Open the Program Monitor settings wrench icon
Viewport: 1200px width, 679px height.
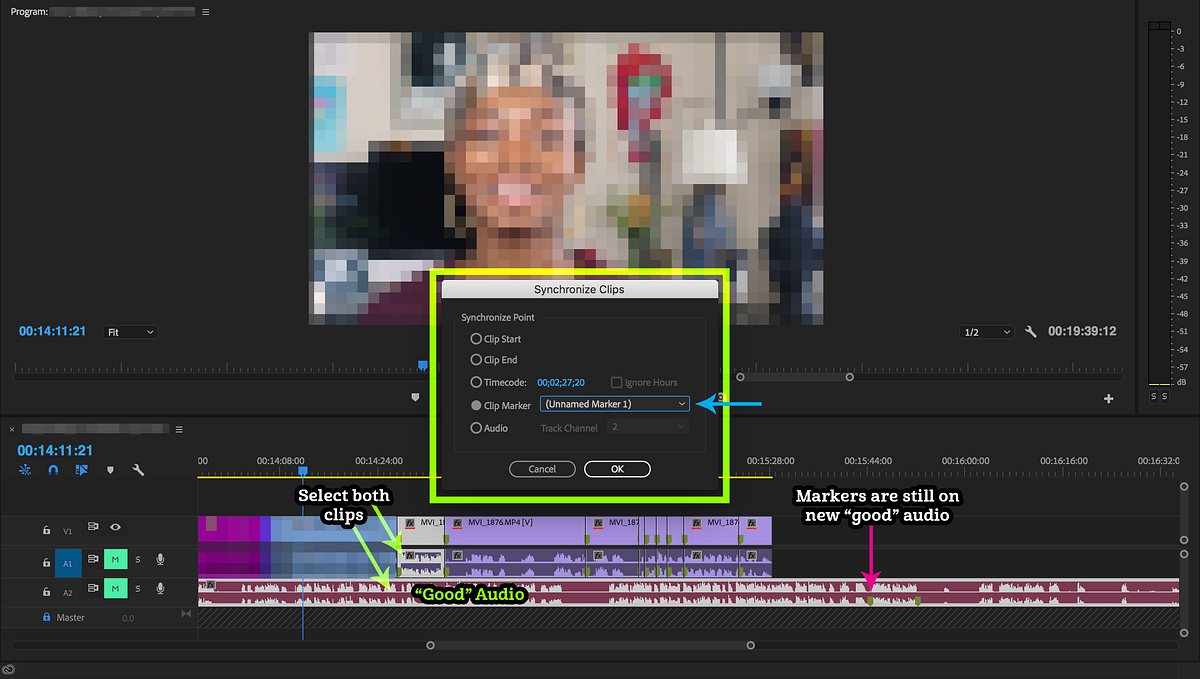[1031, 331]
